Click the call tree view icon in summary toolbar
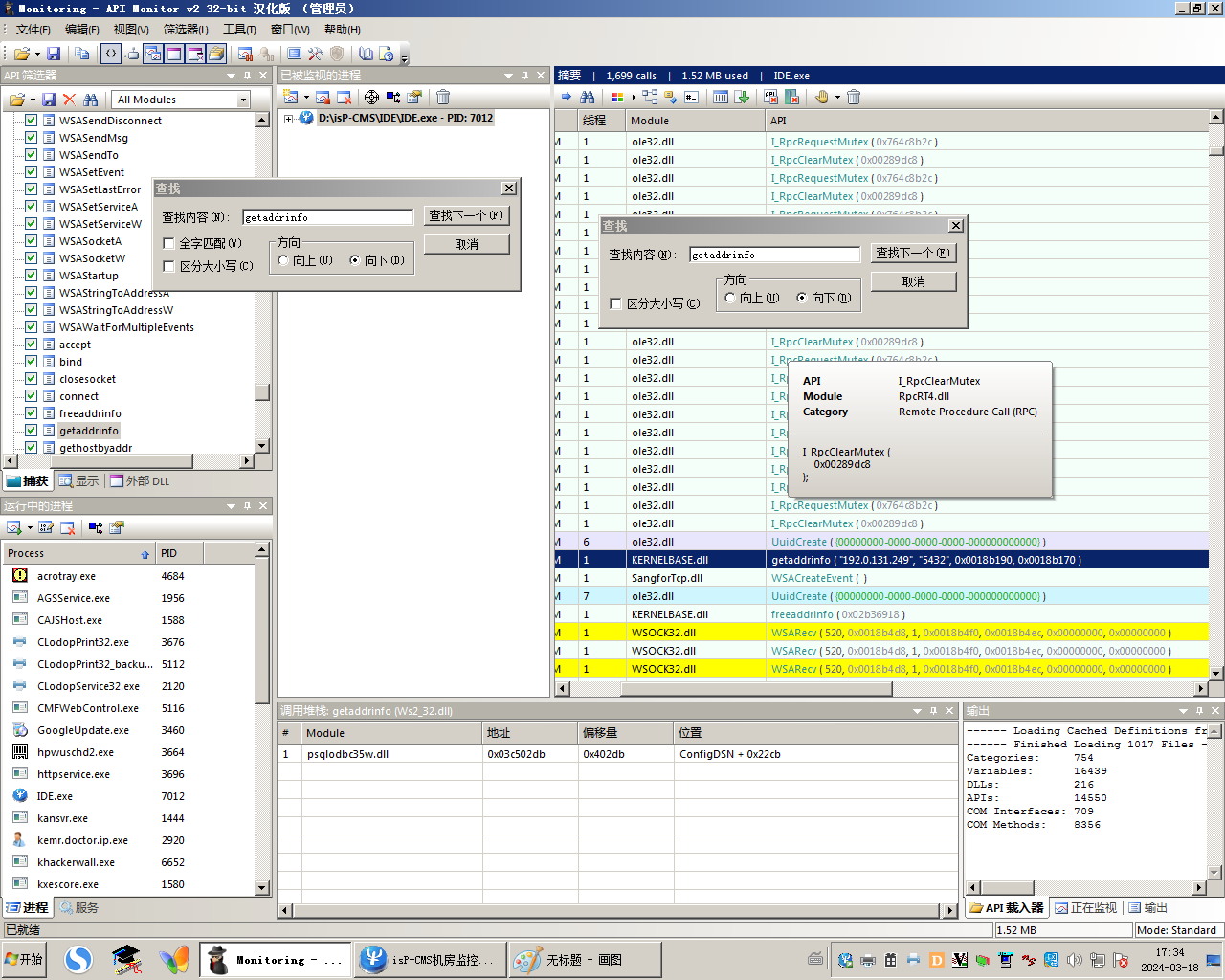 point(650,97)
